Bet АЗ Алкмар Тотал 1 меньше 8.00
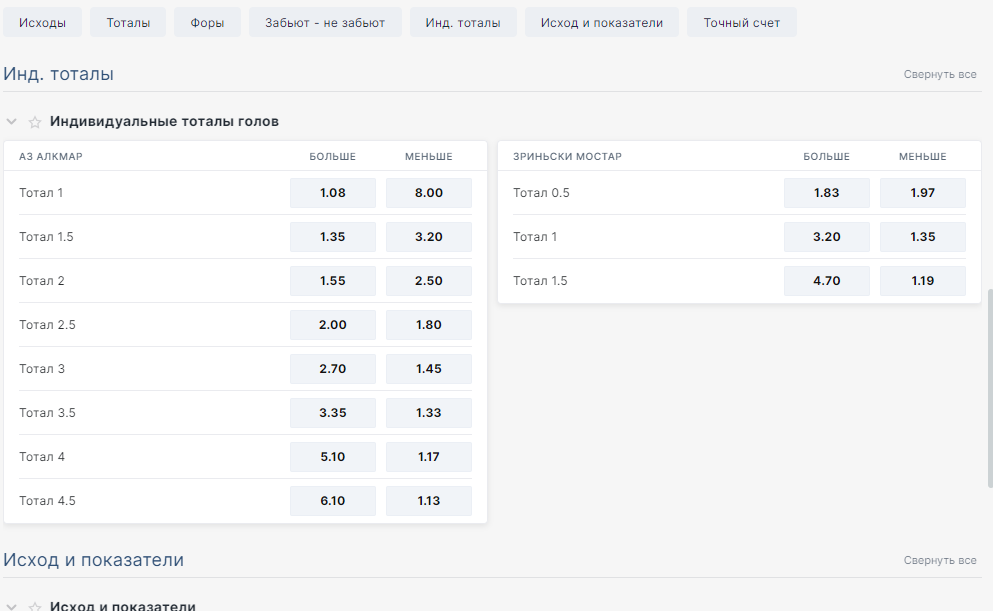Viewport: 993px width, 611px height. tap(429, 193)
